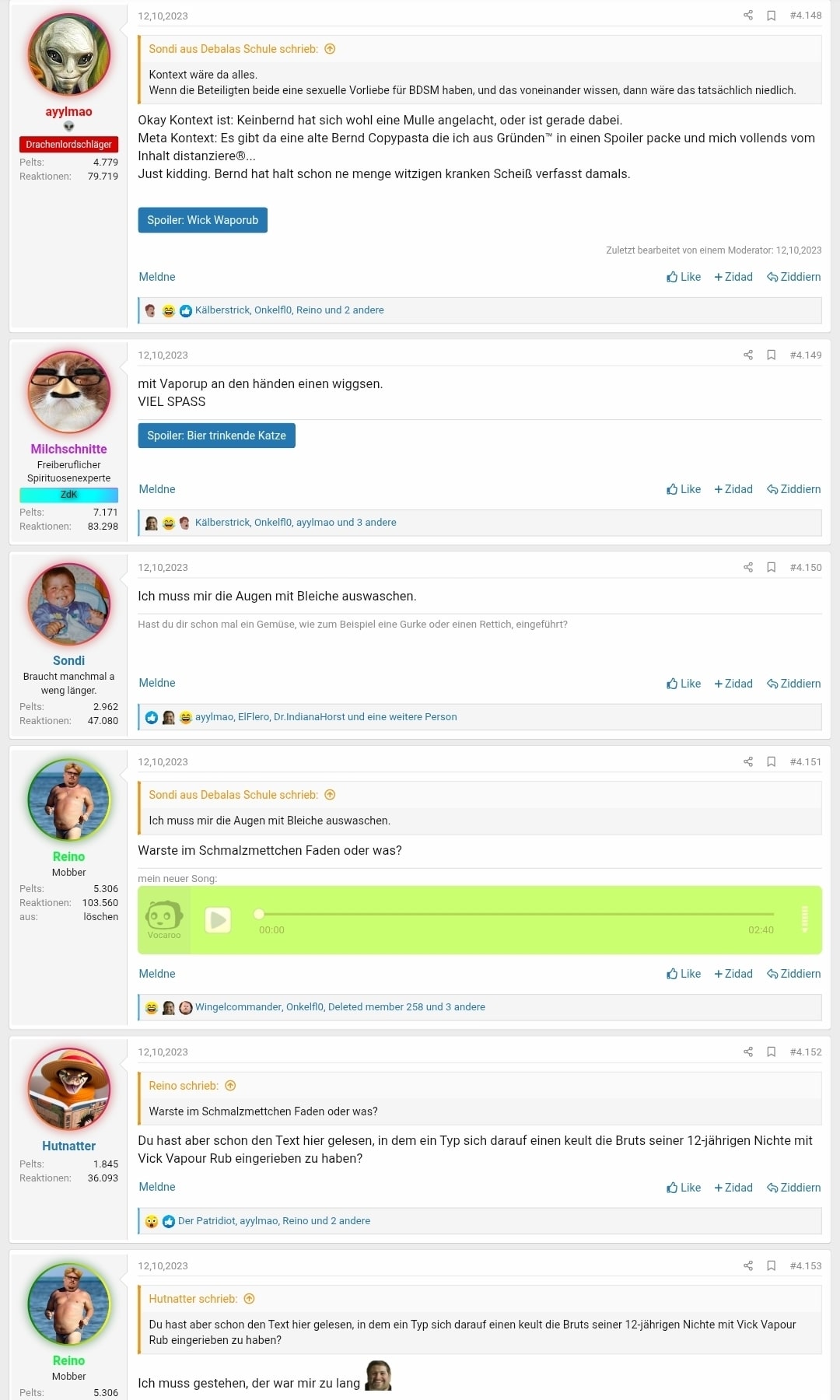
Task: Open Hutnatter's avatar profile
Action: point(69,1089)
